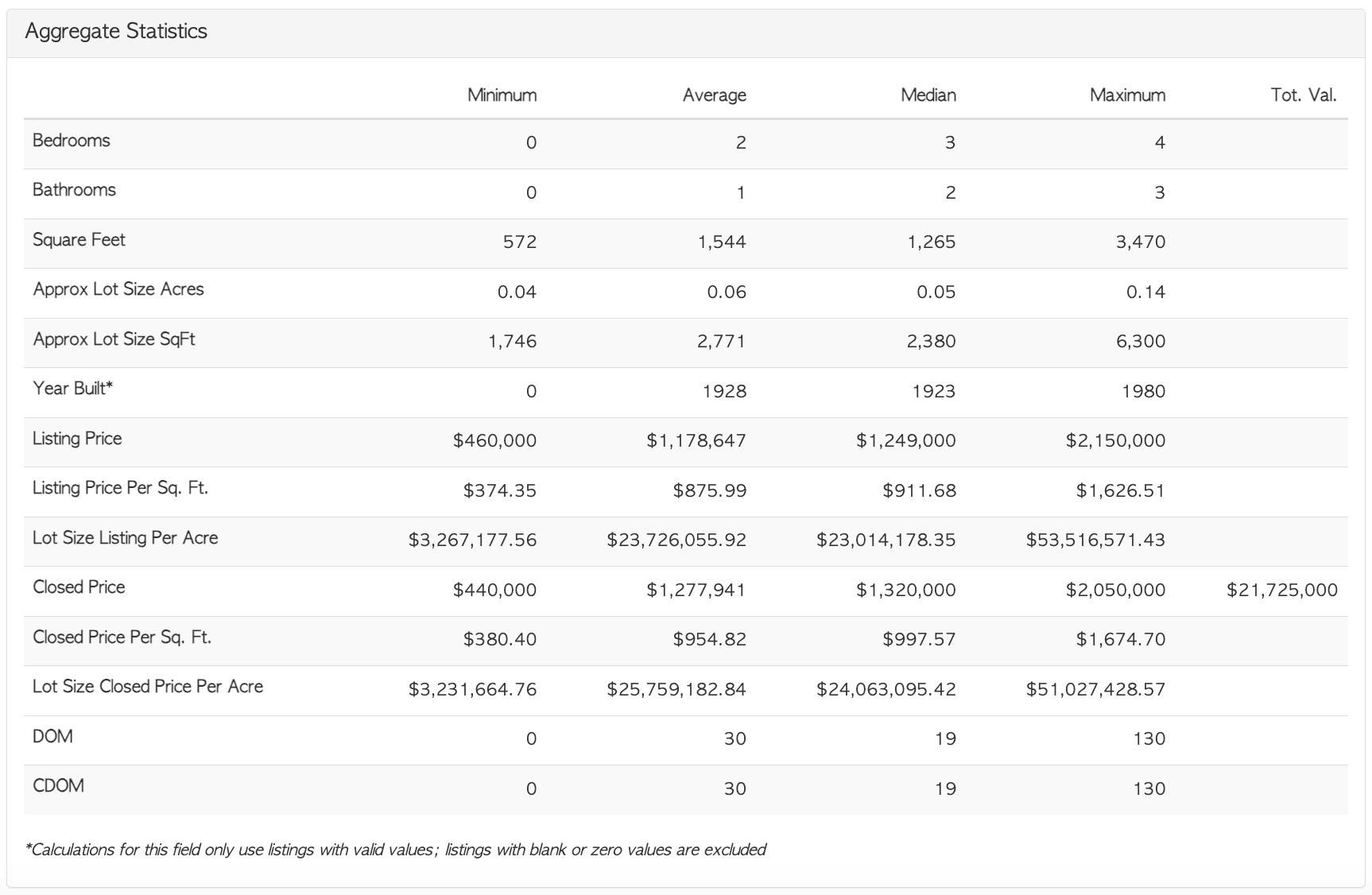Click the Closed Price Per Sq. Ft. label

[122, 637]
